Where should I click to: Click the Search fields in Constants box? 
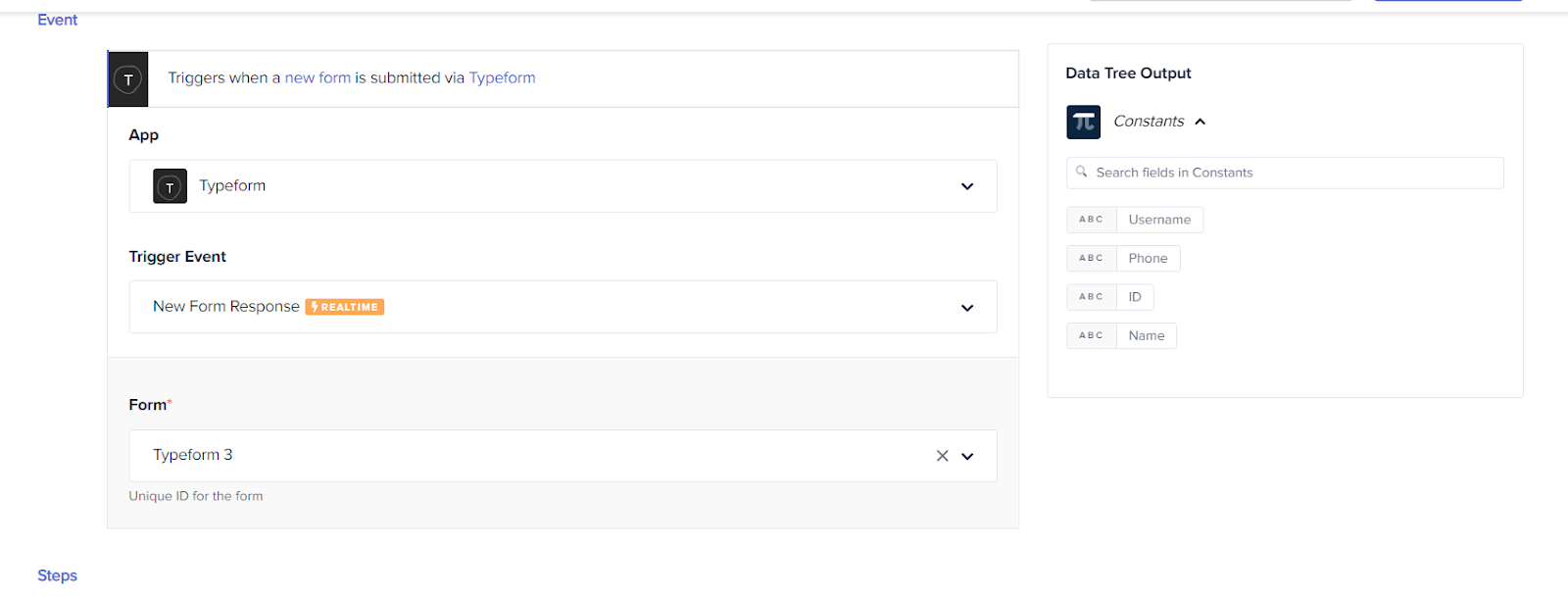[1285, 173]
